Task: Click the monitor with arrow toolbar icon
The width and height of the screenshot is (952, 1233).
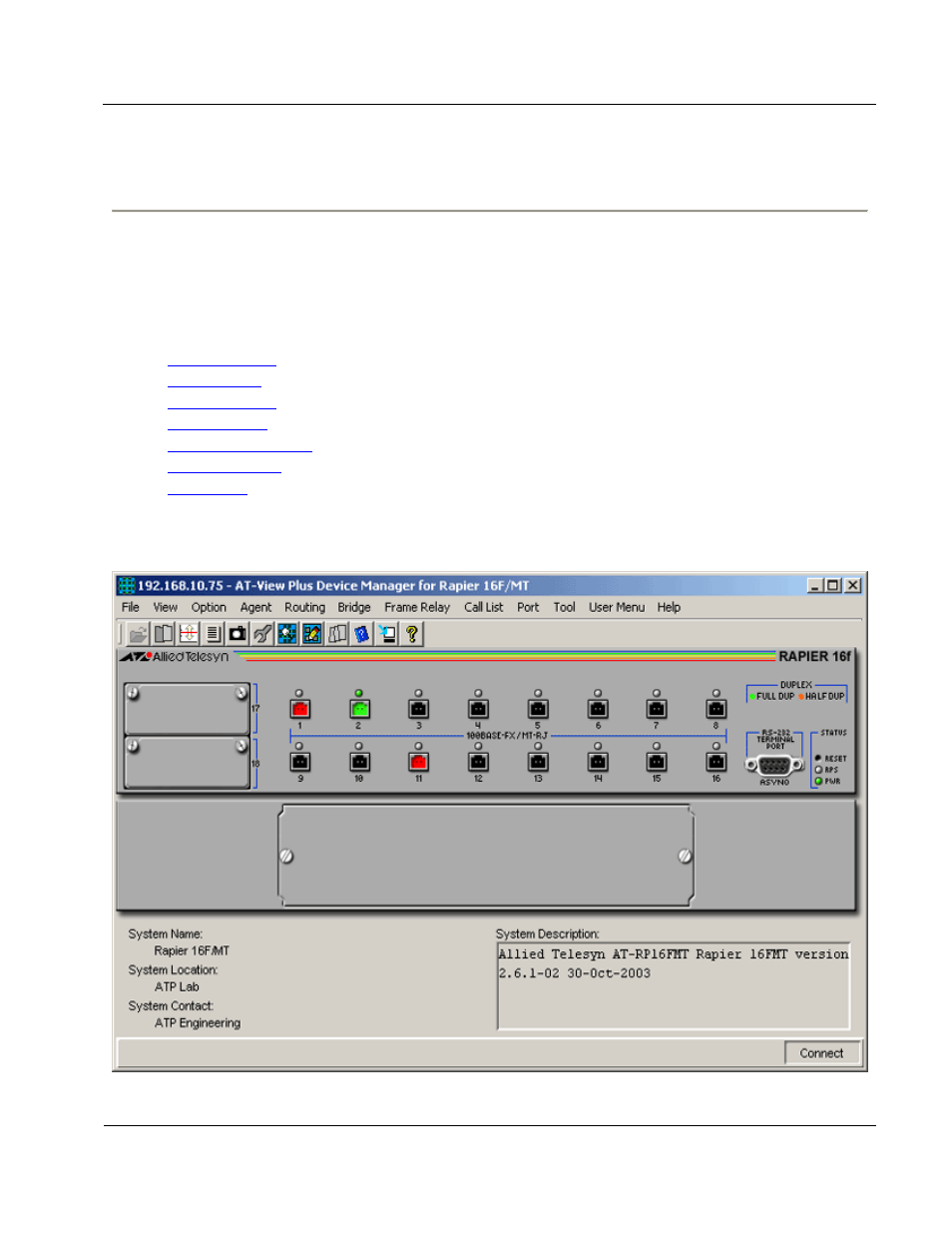Action: (388, 634)
